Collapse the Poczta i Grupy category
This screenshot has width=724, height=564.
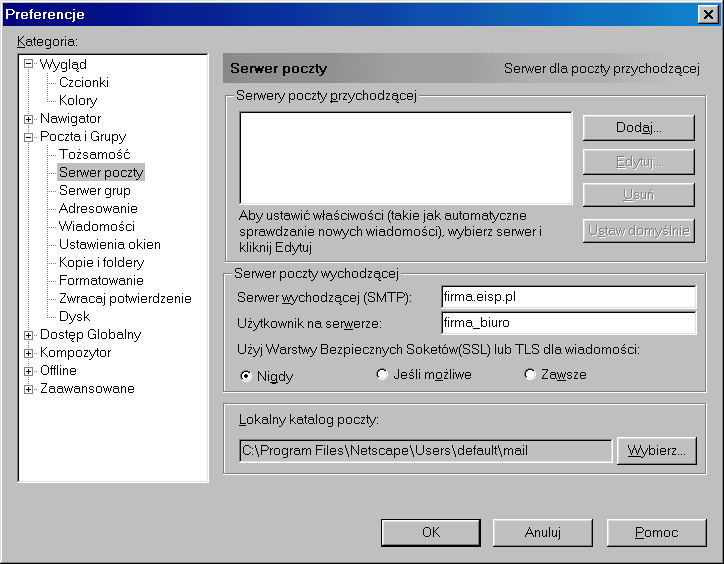(x=29, y=137)
